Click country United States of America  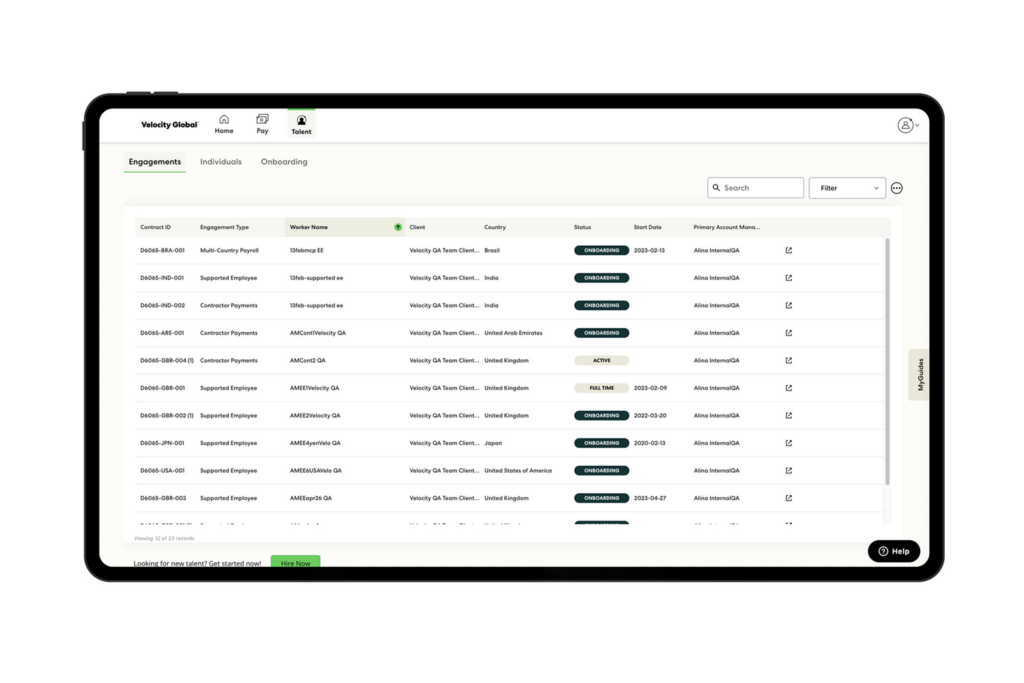pyautogui.click(x=518, y=470)
